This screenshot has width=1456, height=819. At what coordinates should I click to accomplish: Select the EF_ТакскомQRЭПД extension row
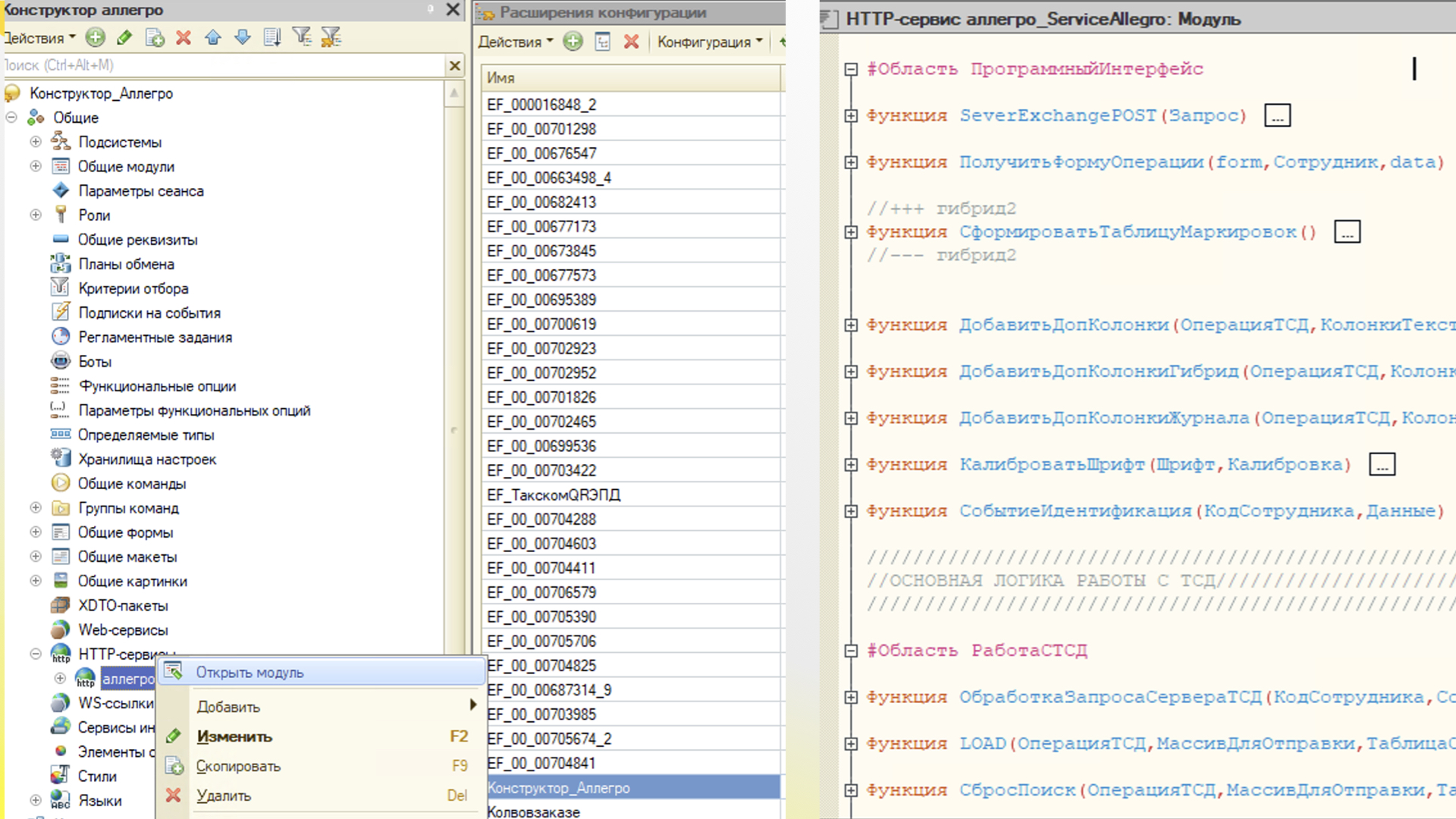[x=631, y=494]
